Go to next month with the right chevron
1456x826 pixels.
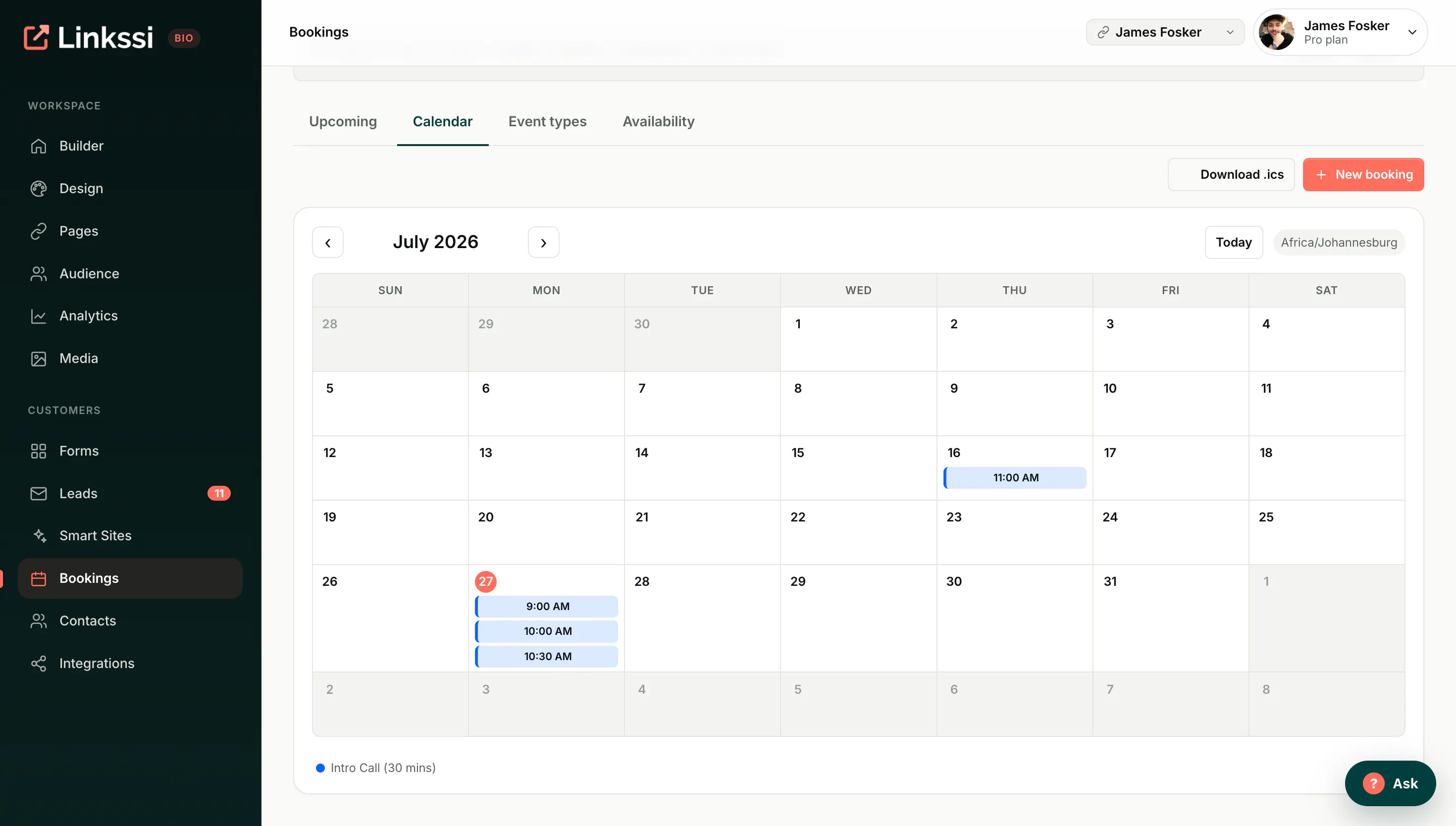point(543,243)
